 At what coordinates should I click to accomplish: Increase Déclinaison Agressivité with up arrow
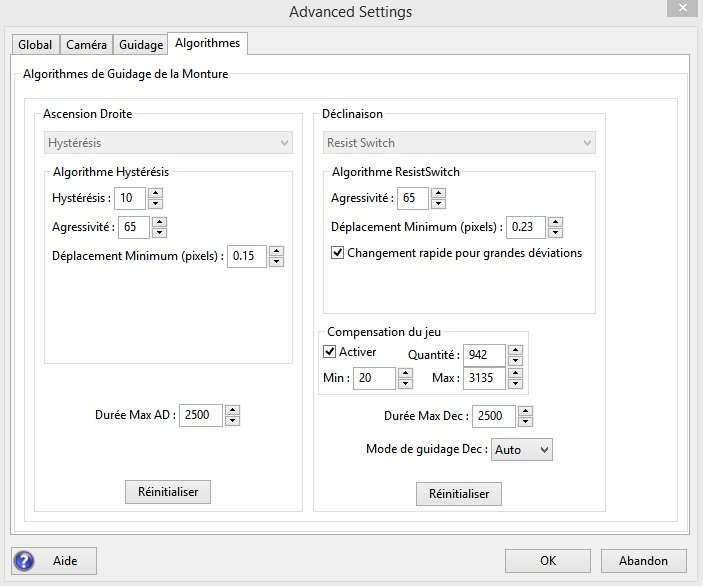click(438, 193)
